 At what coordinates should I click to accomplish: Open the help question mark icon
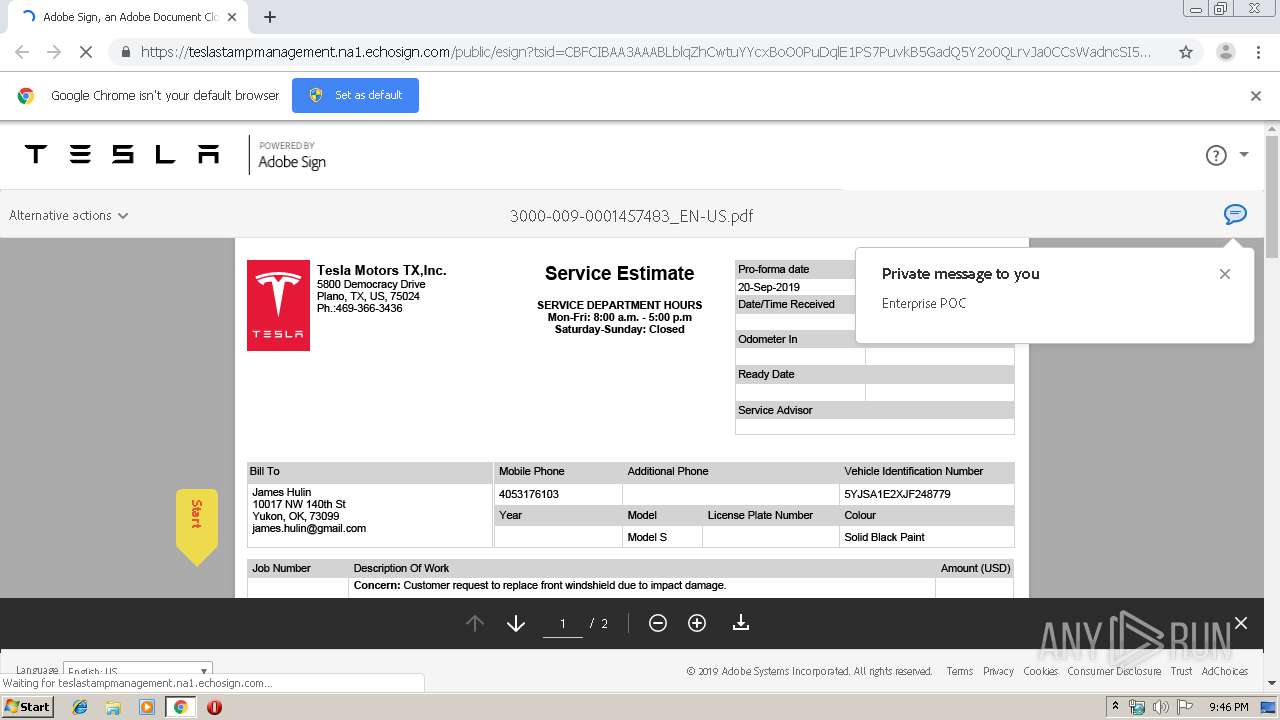(x=1216, y=155)
